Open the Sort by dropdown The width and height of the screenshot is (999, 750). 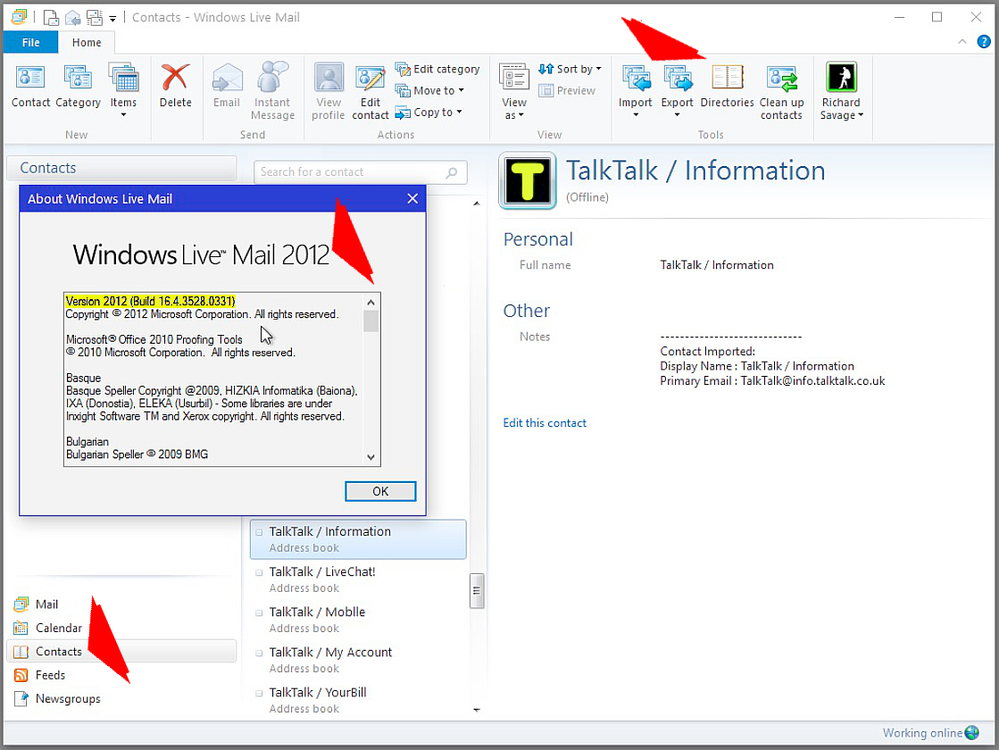570,69
